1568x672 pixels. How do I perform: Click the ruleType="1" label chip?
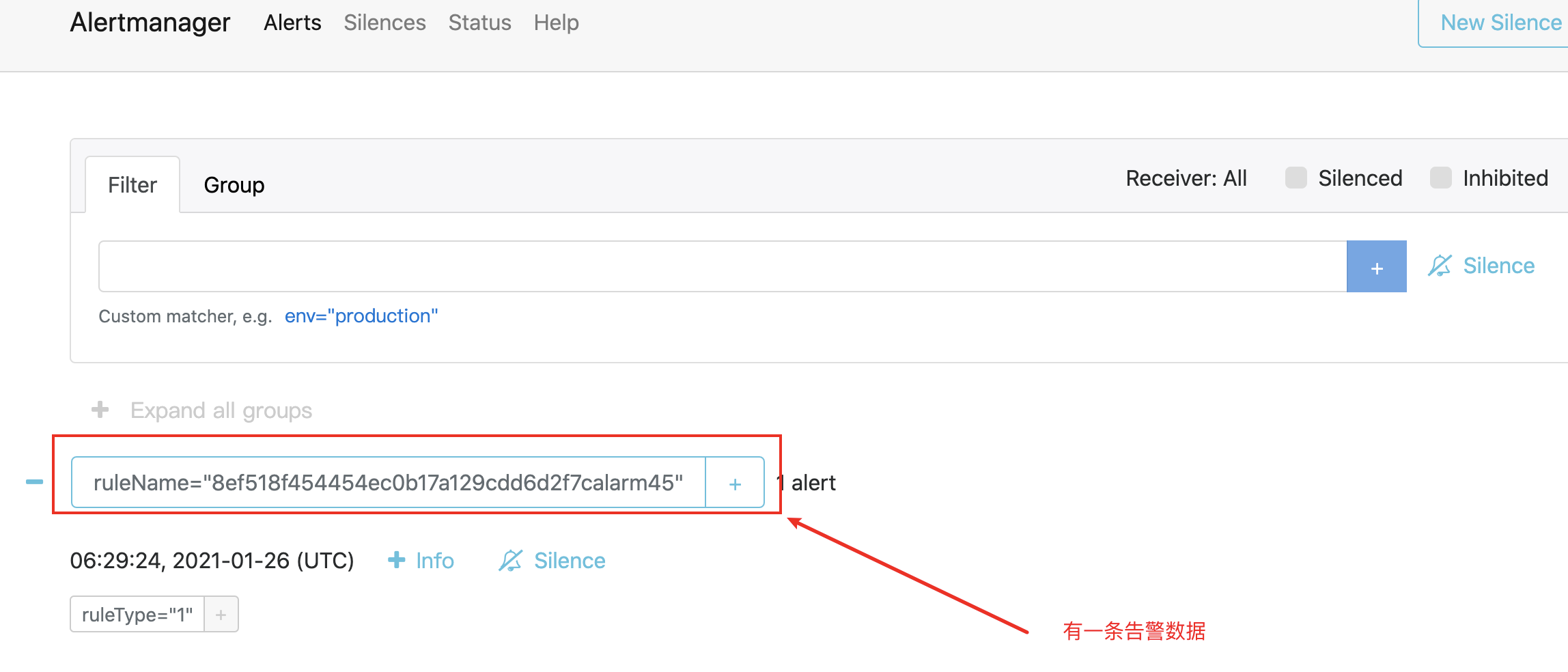pyautogui.click(x=137, y=614)
